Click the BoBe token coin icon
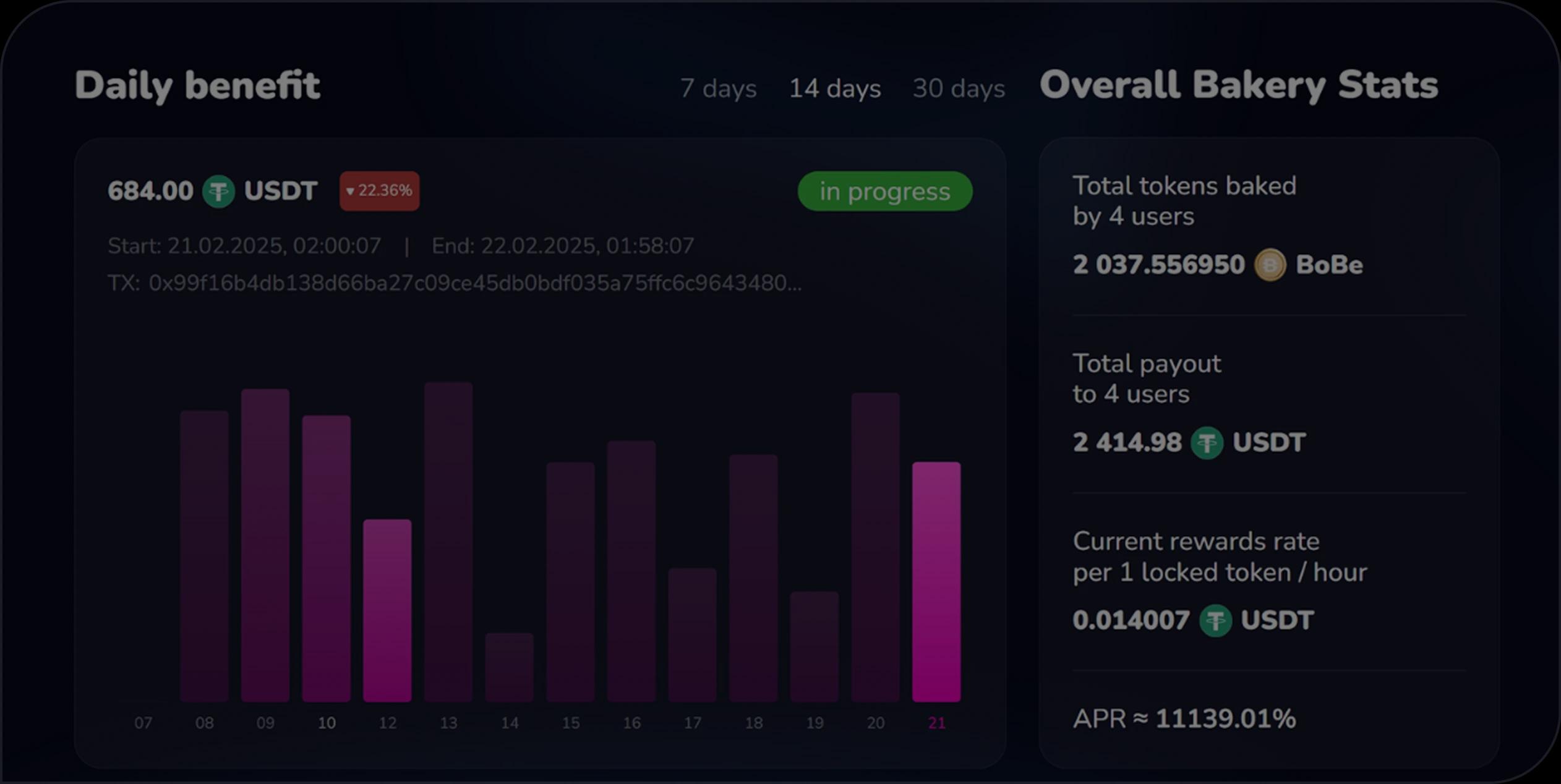 click(1270, 265)
